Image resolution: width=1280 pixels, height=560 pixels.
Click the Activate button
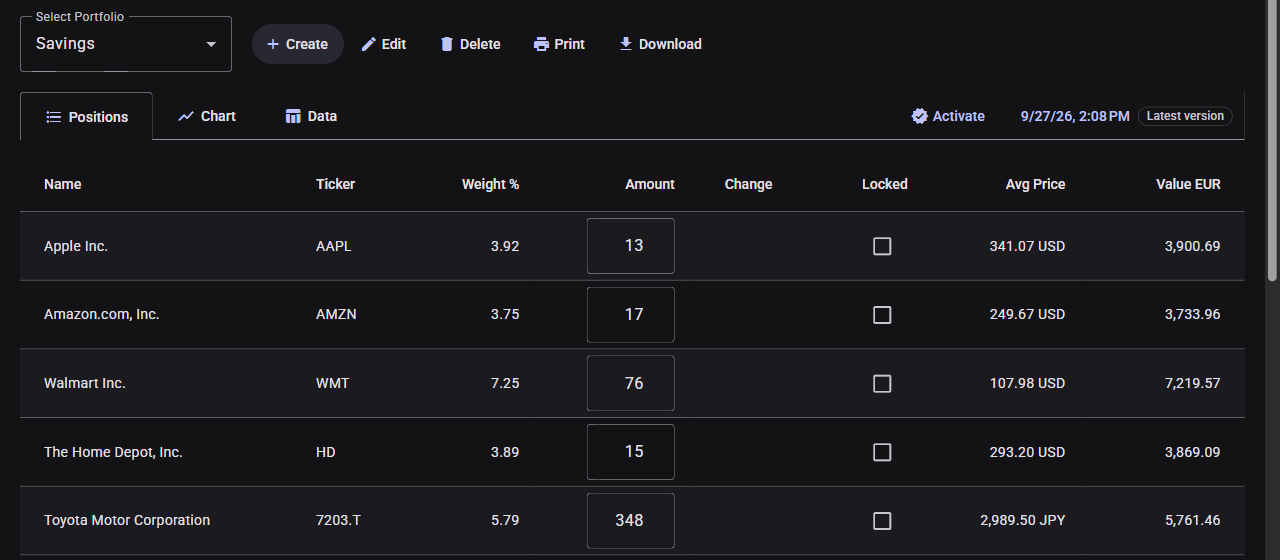[x=948, y=116]
